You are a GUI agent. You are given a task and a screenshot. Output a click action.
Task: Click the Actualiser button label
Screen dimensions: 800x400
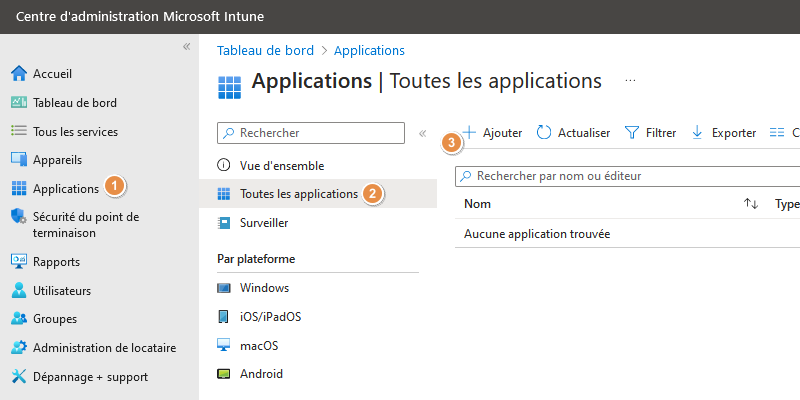click(x=584, y=133)
